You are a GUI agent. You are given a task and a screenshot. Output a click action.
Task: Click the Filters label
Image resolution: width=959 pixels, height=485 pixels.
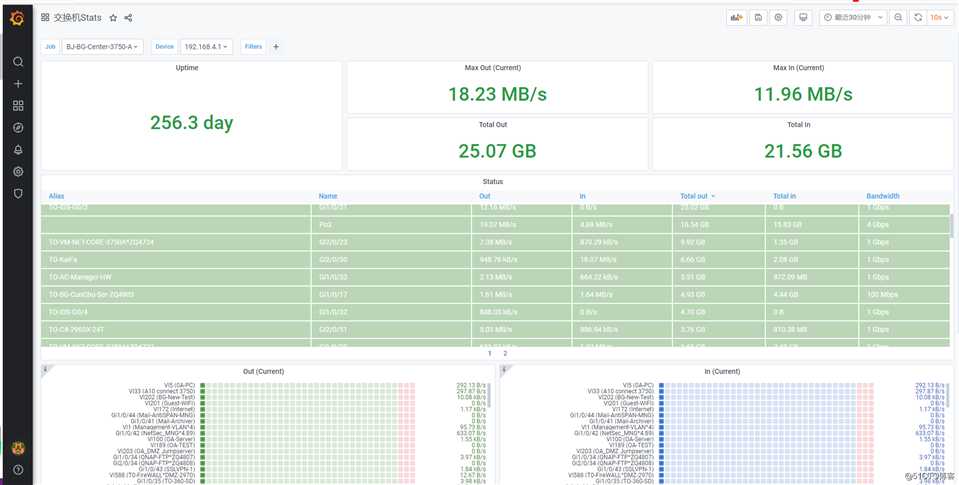[253, 46]
